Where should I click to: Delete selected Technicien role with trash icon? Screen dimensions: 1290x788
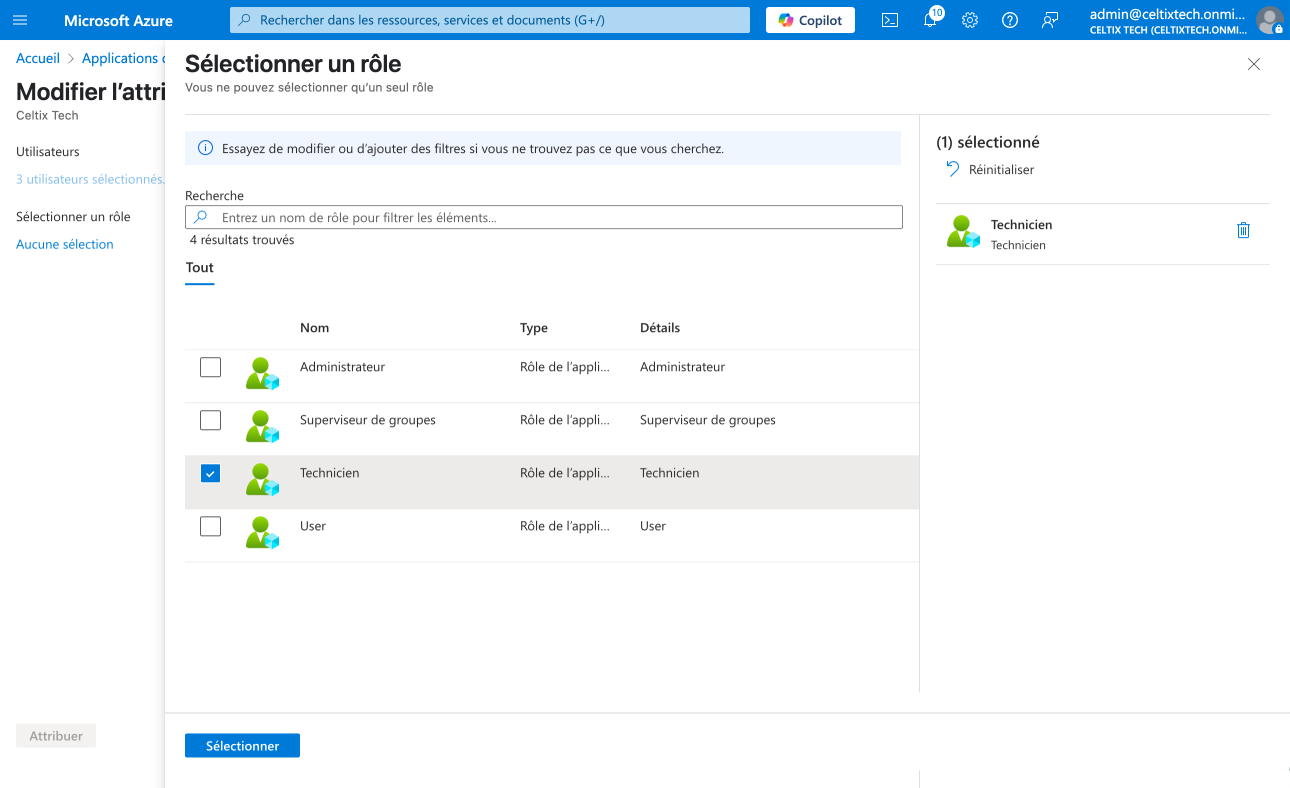point(1243,230)
